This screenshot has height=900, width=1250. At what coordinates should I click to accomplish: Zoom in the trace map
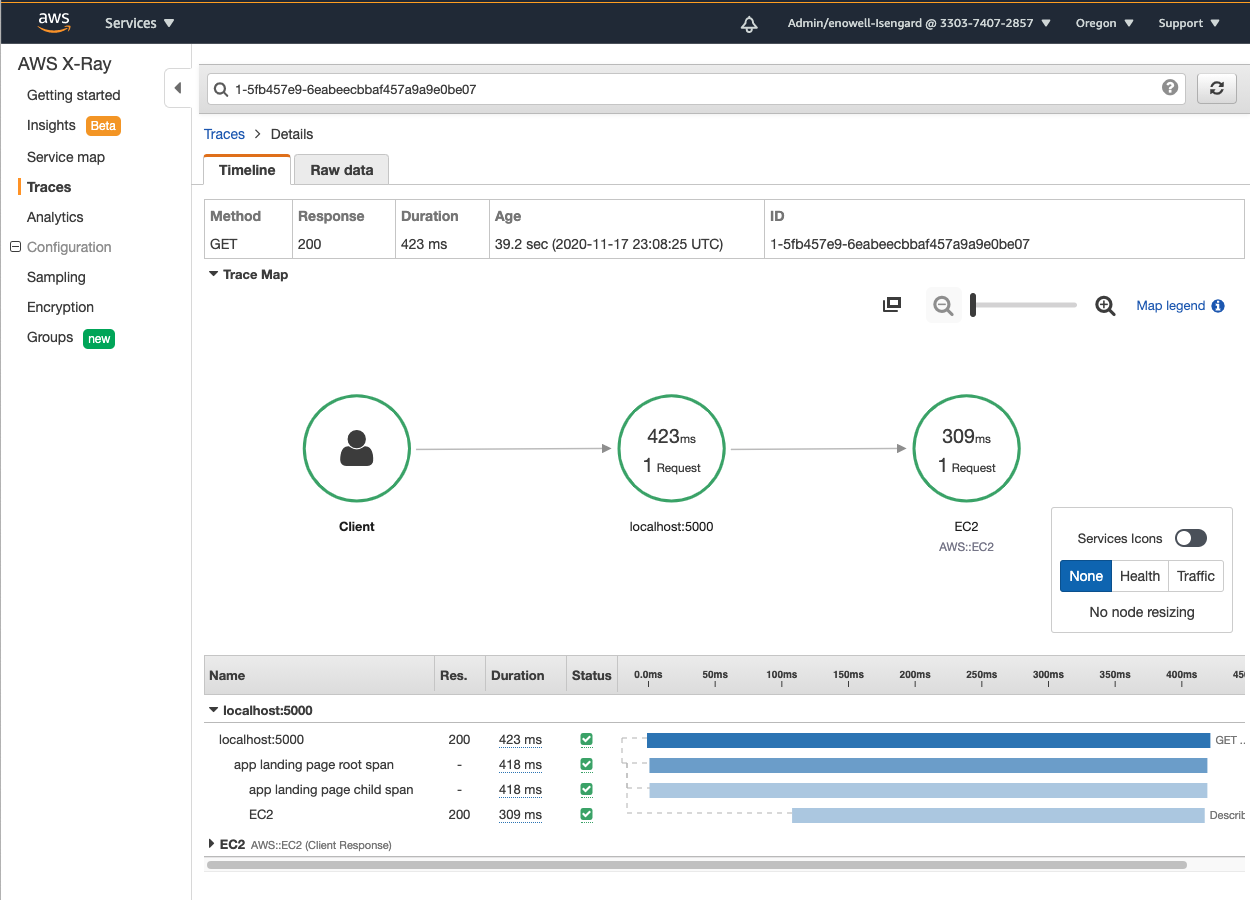click(1105, 306)
